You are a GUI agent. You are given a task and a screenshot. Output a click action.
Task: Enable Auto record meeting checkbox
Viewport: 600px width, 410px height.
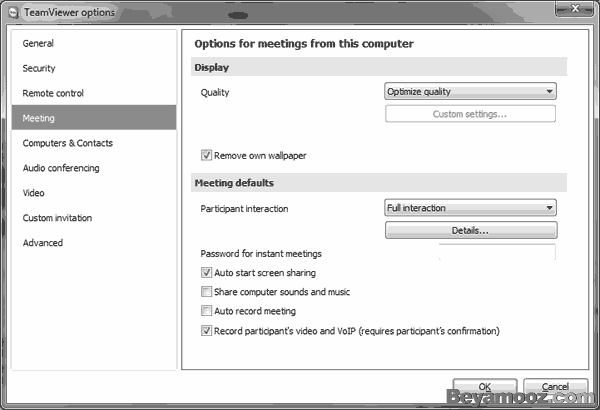tap(207, 311)
